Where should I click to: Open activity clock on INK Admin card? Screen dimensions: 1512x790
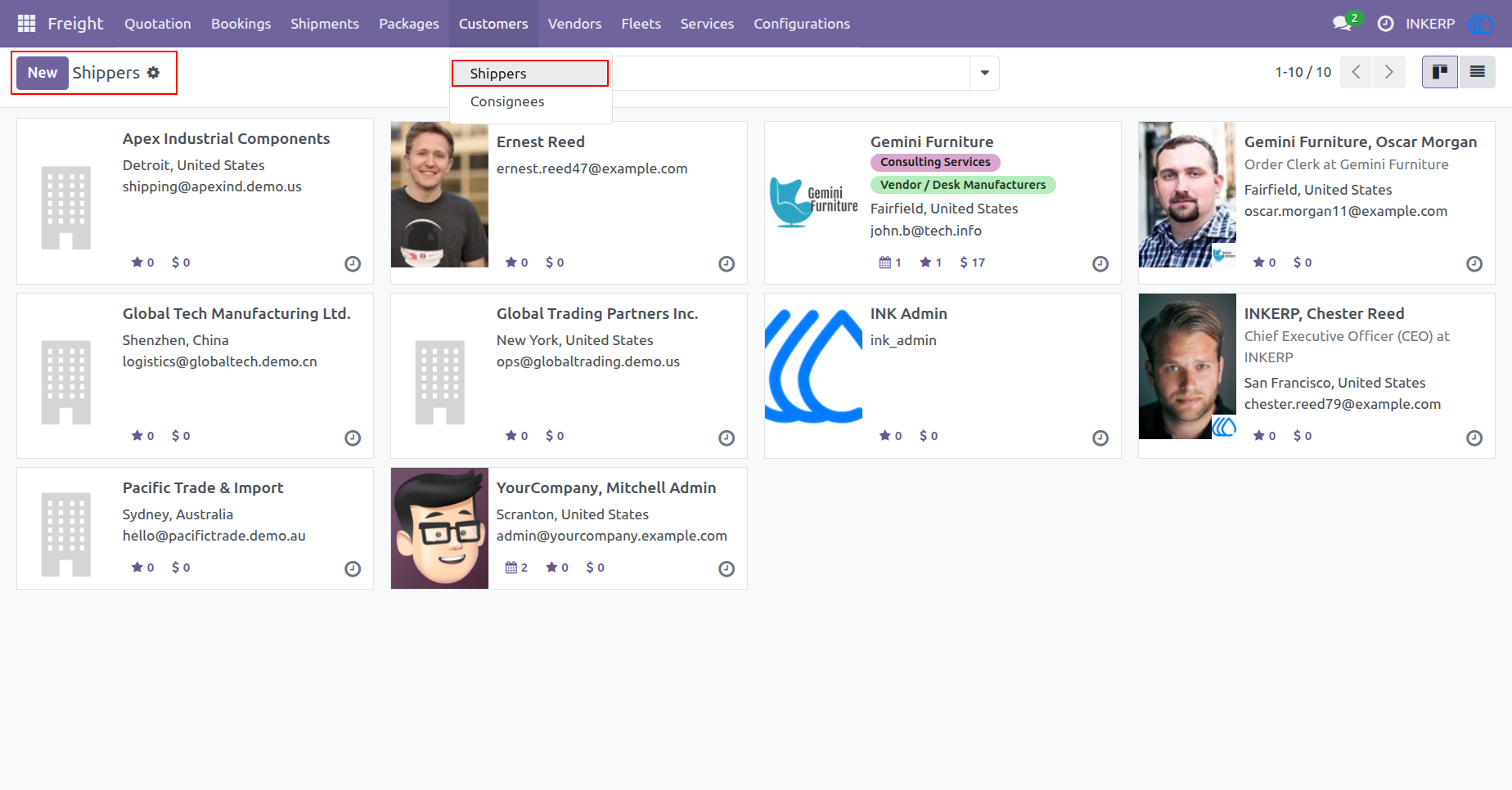[1100, 438]
